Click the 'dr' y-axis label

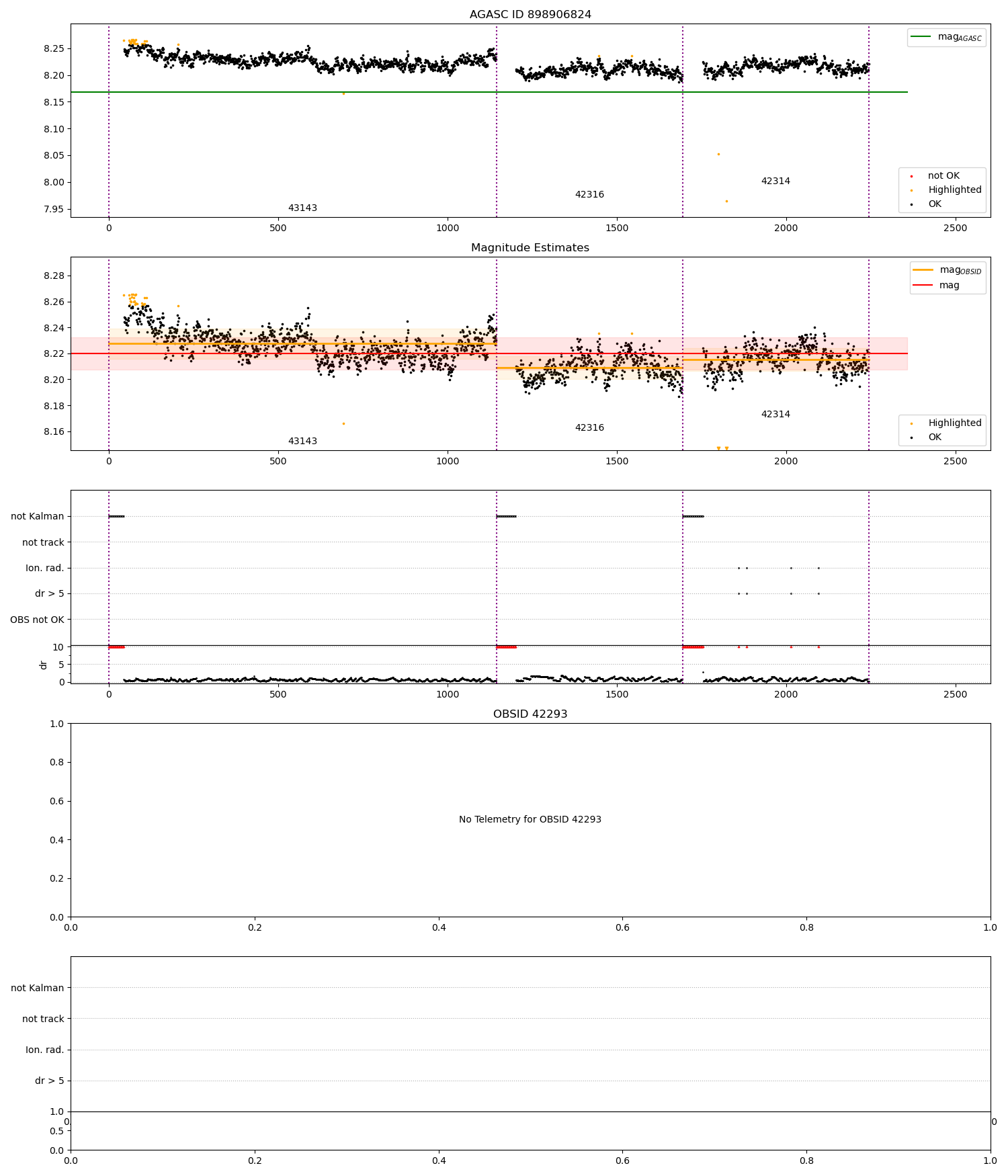(44, 665)
